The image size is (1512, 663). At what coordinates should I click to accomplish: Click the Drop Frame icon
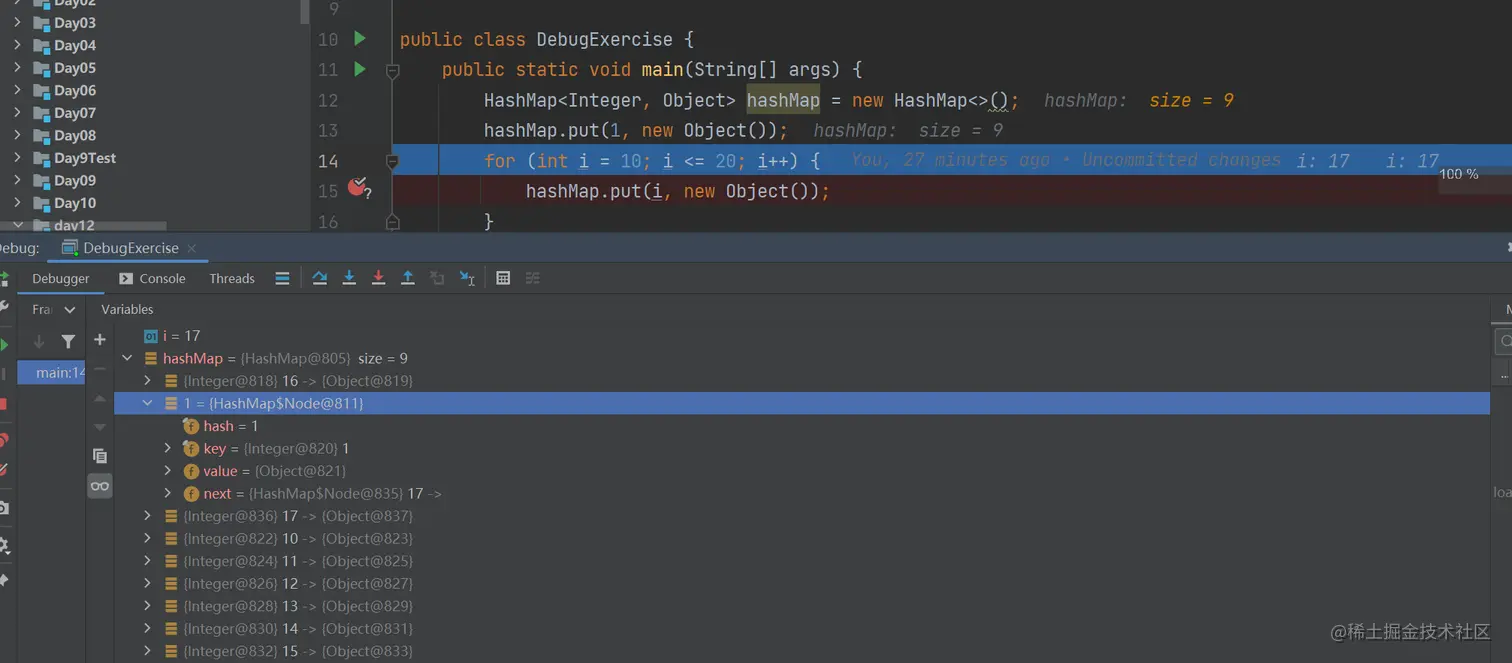click(437, 278)
